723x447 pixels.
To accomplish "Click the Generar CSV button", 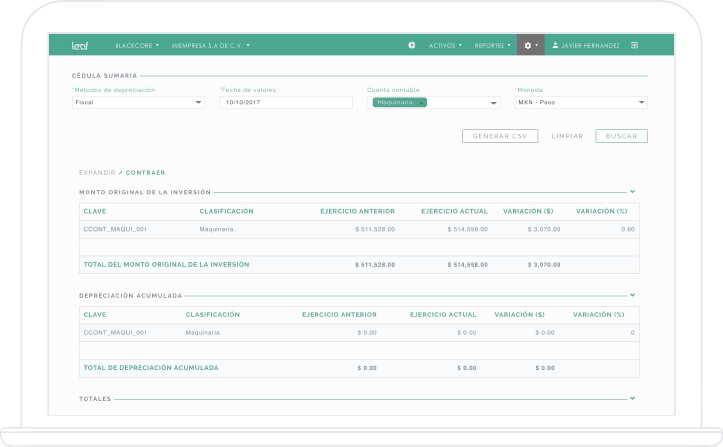I will 500,136.
